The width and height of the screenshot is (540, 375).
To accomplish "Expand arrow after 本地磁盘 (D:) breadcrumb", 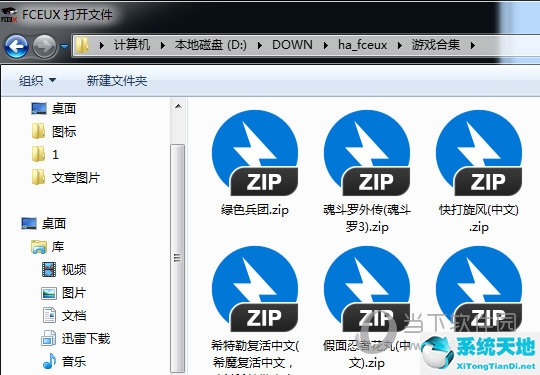I will 260,45.
